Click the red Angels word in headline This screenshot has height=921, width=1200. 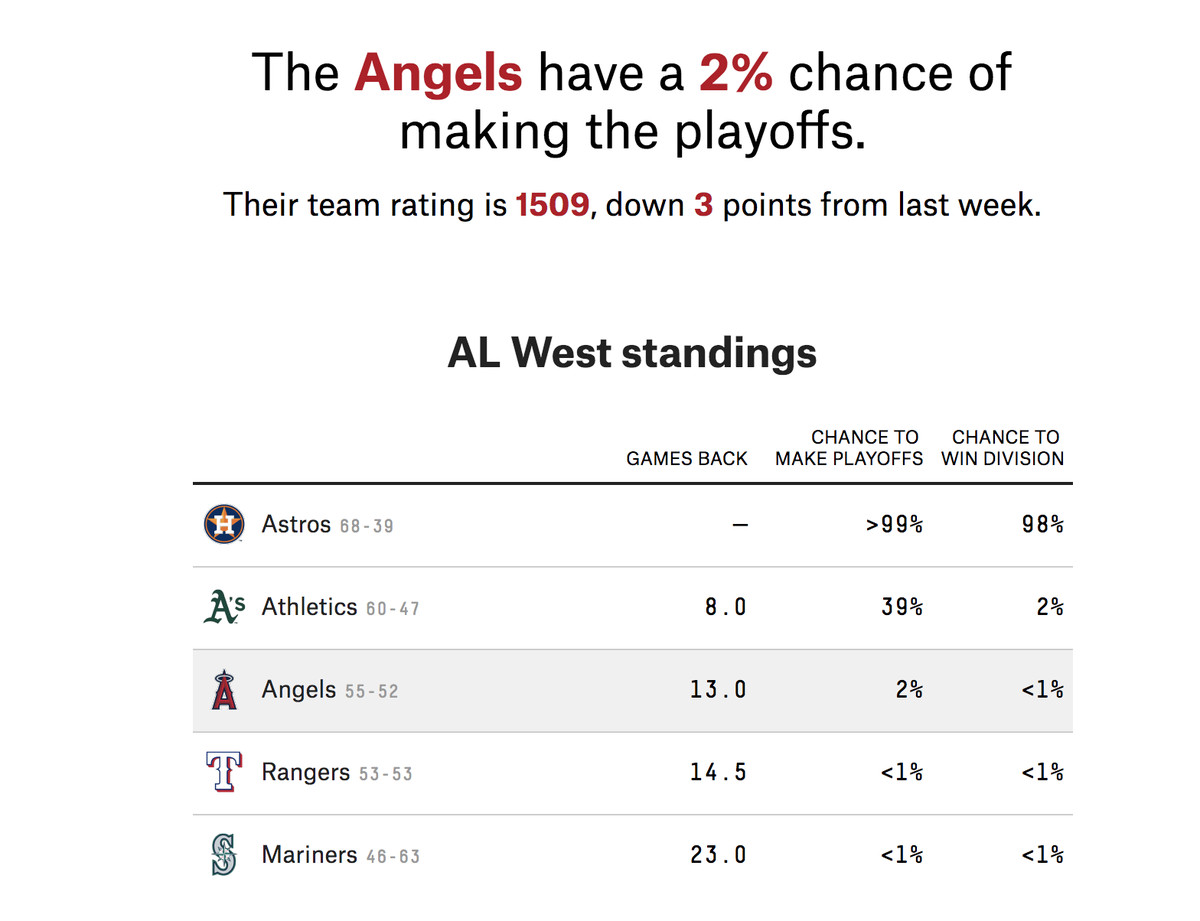pos(438,73)
